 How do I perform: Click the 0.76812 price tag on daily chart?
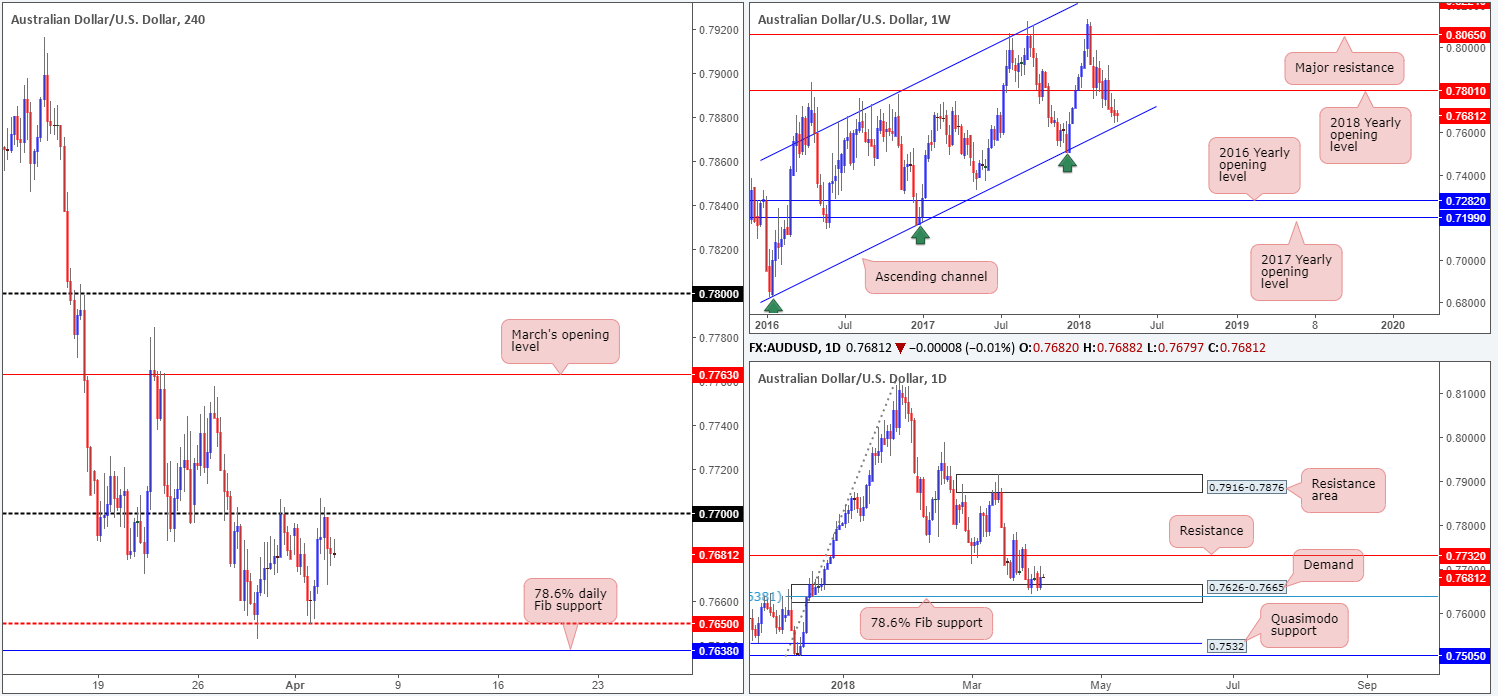pyautogui.click(x=1465, y=577)
